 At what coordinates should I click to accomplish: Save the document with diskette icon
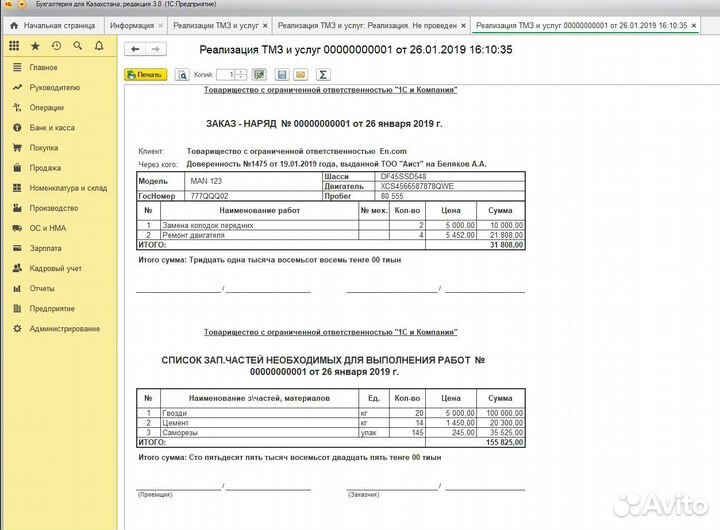click(x=282, y=74)
